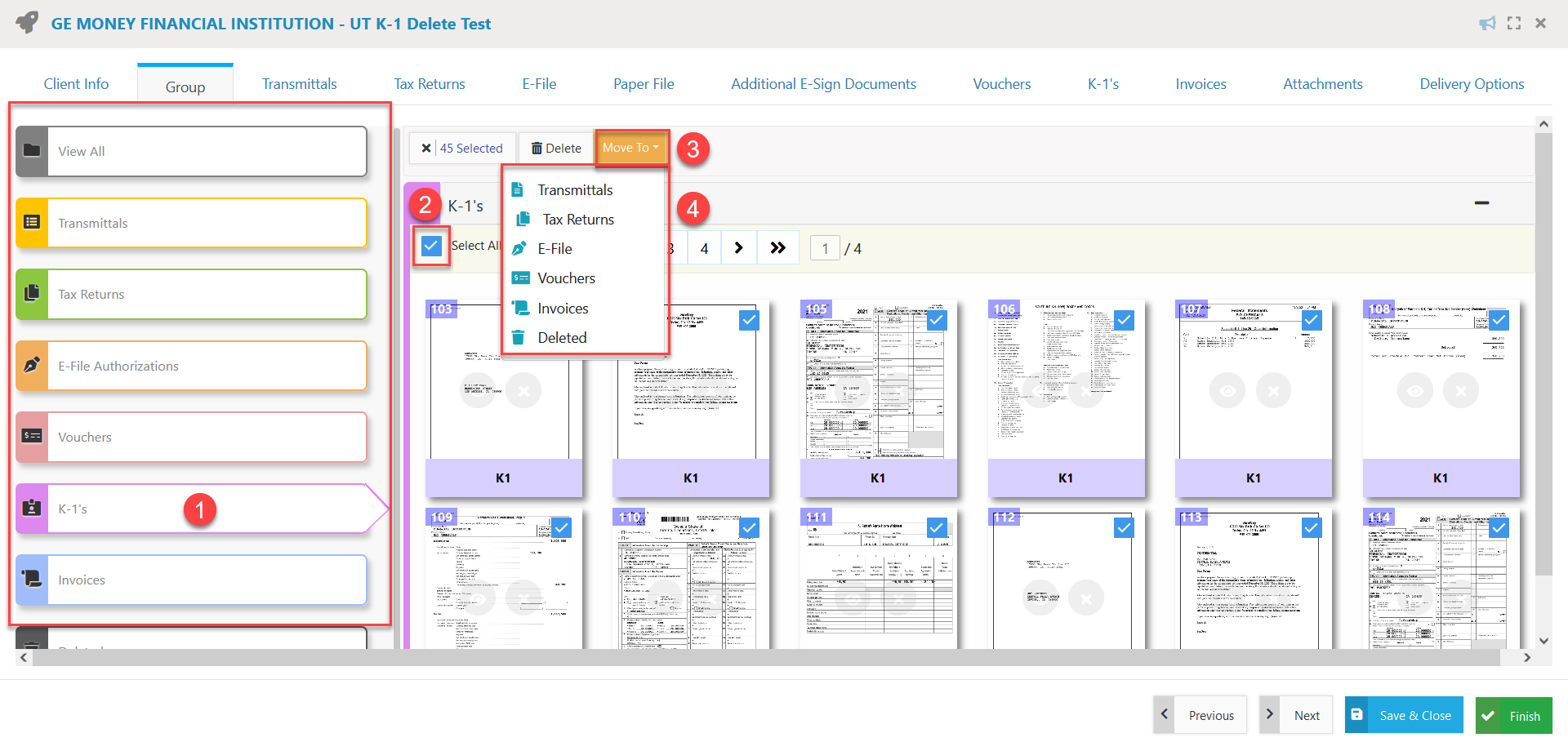This screenshot has height=751, width=1568.
Task: Click the Save & Close button
Action: 1403,715
